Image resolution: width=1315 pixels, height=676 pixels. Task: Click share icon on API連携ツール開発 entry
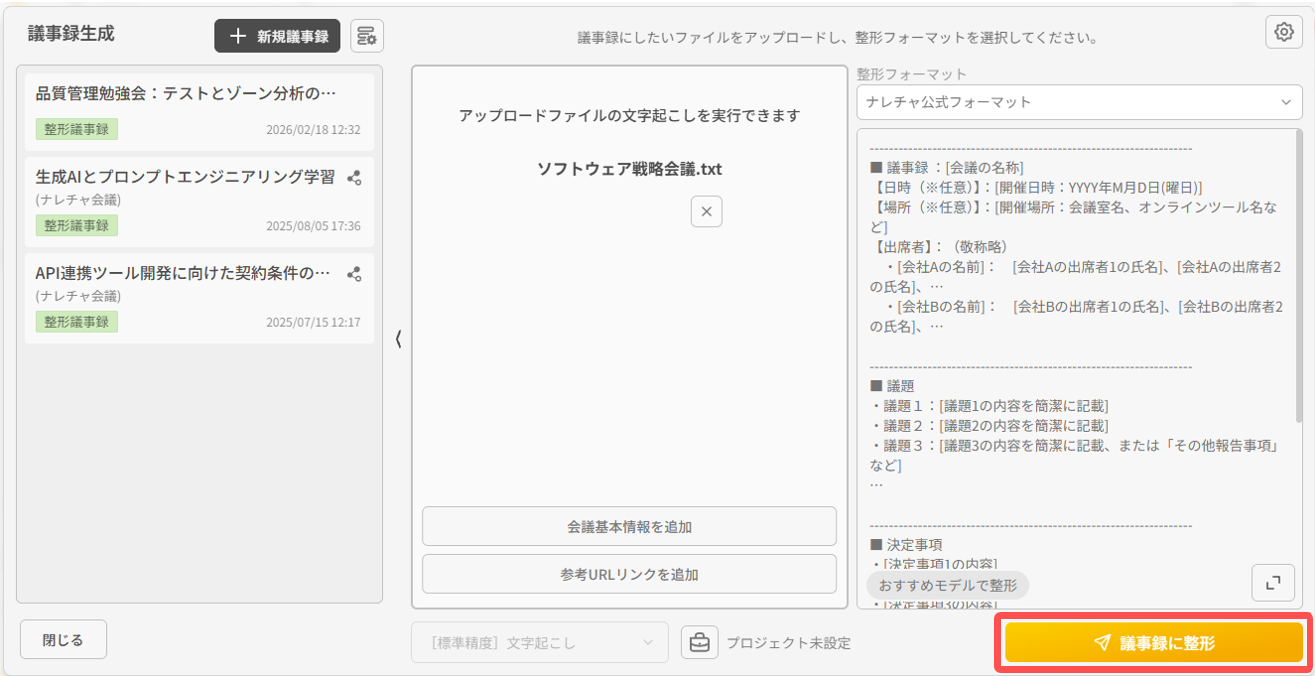354,274
